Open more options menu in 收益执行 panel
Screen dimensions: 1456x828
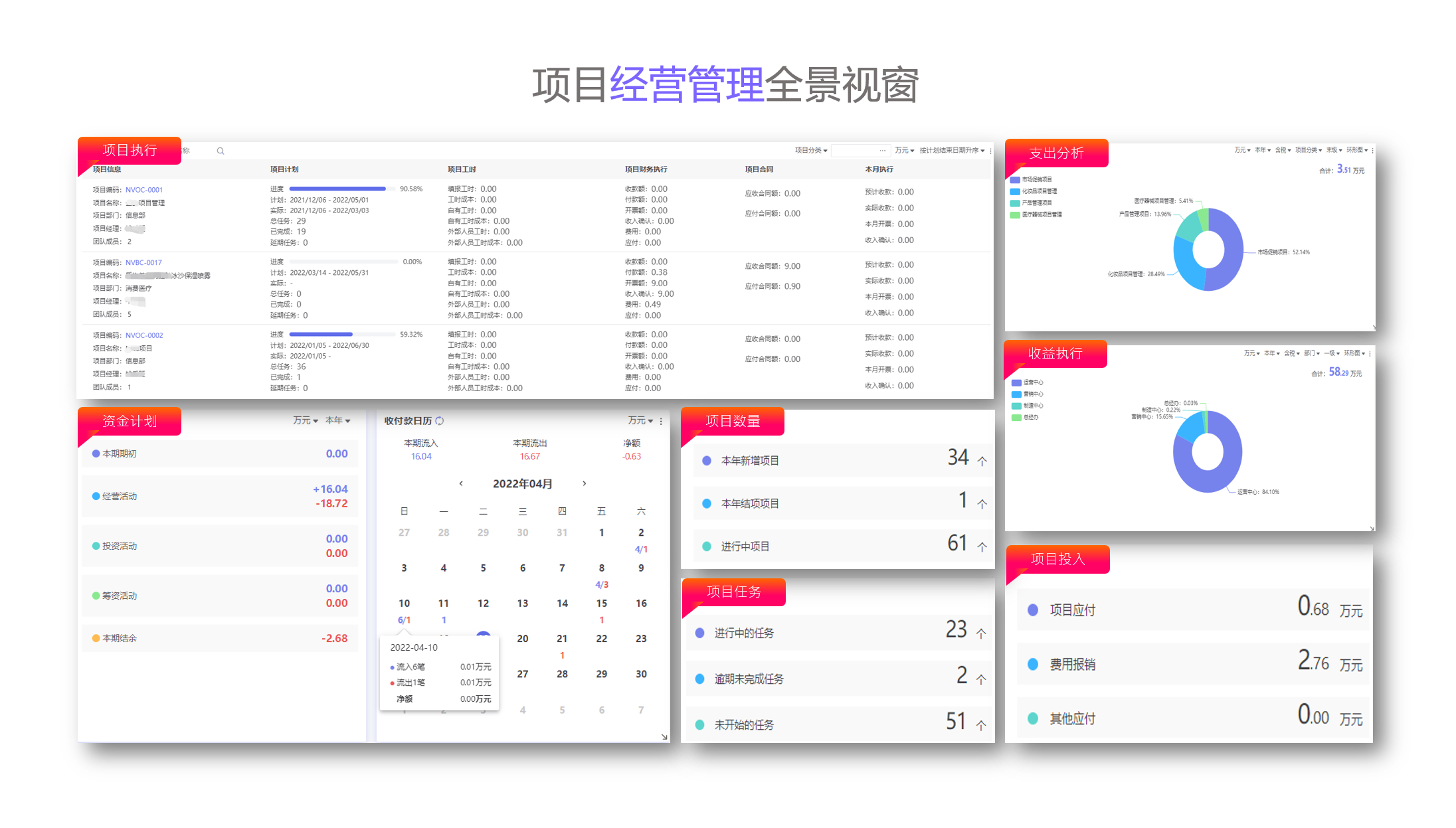pyautogui.click(x=1370, y=354)
